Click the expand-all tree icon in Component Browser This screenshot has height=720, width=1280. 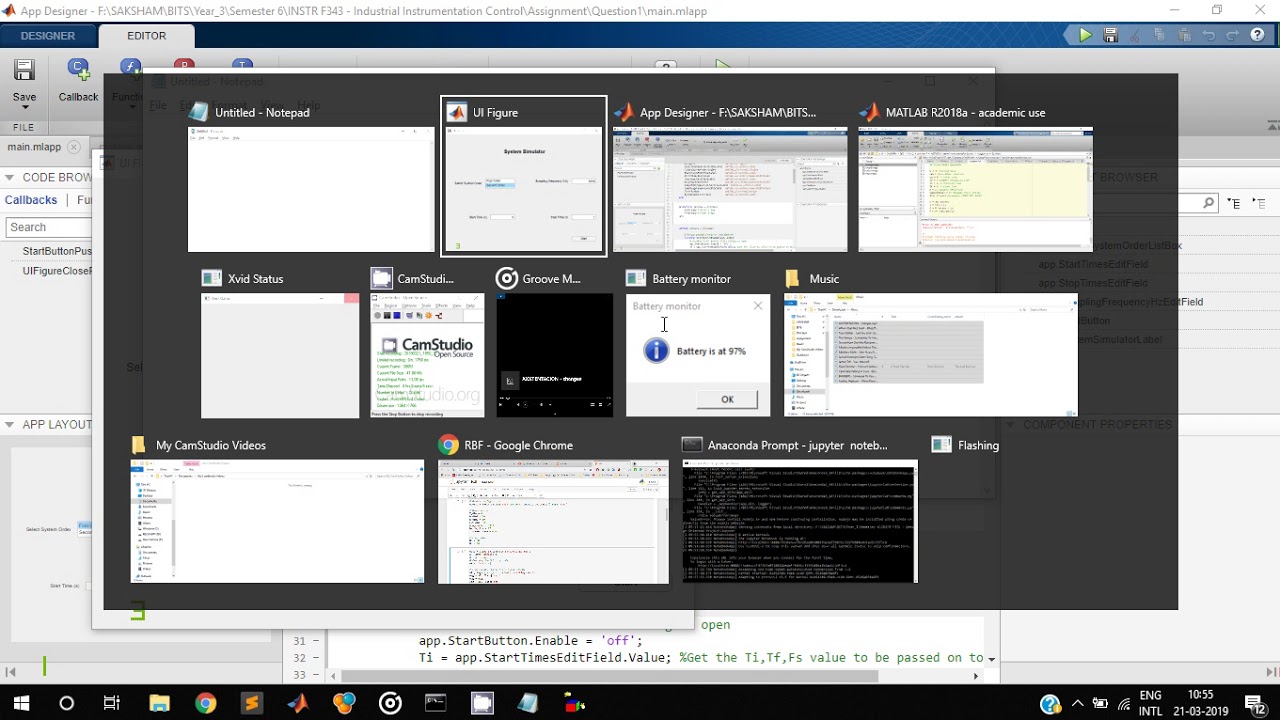tap(1233, 203)
